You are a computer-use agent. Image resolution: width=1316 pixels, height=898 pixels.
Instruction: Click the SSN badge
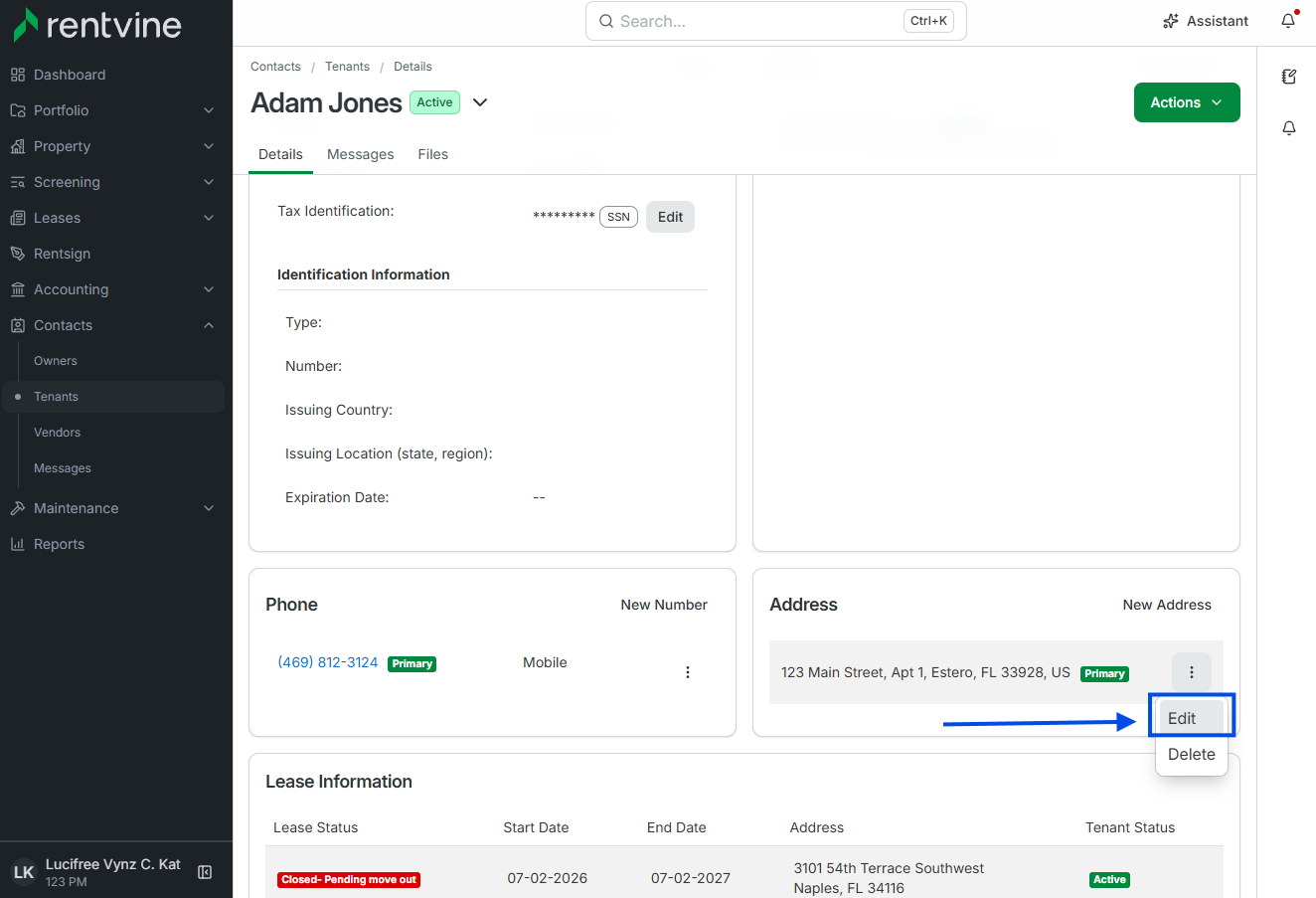pyautogui.click(x=618, y=217)
